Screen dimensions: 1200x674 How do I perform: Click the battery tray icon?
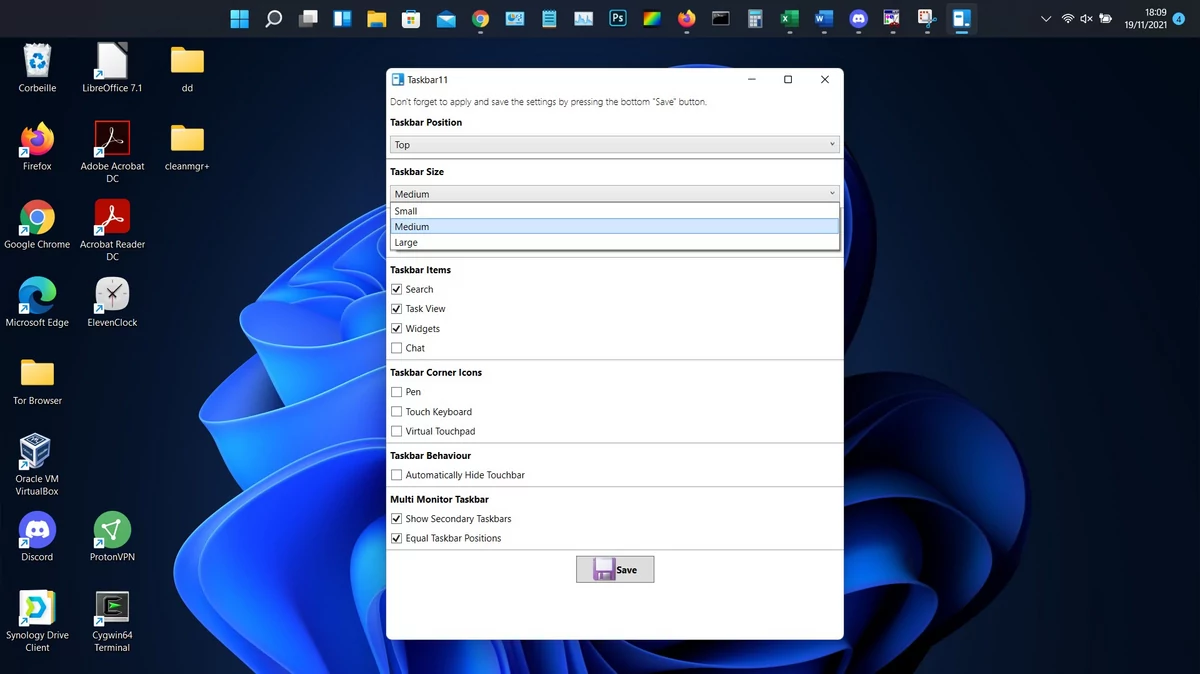click(x=1105, y=18)
